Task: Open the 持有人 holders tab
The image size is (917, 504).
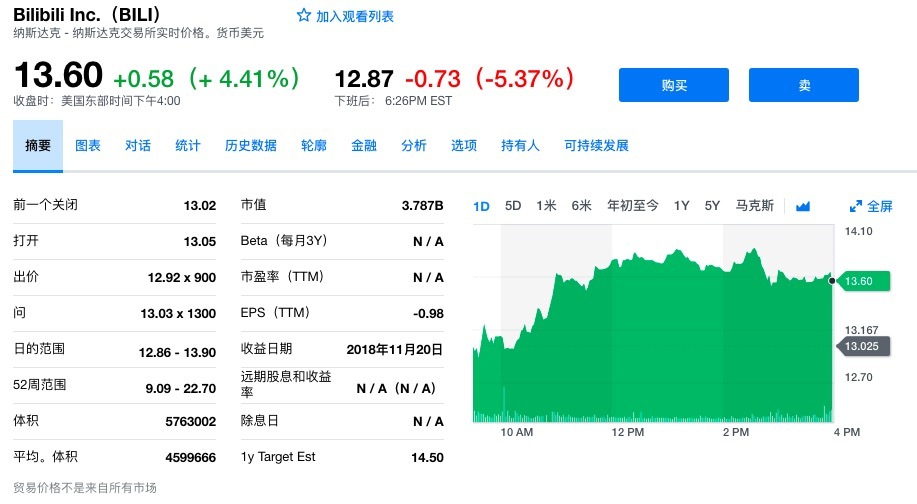Action: [520, 146]
